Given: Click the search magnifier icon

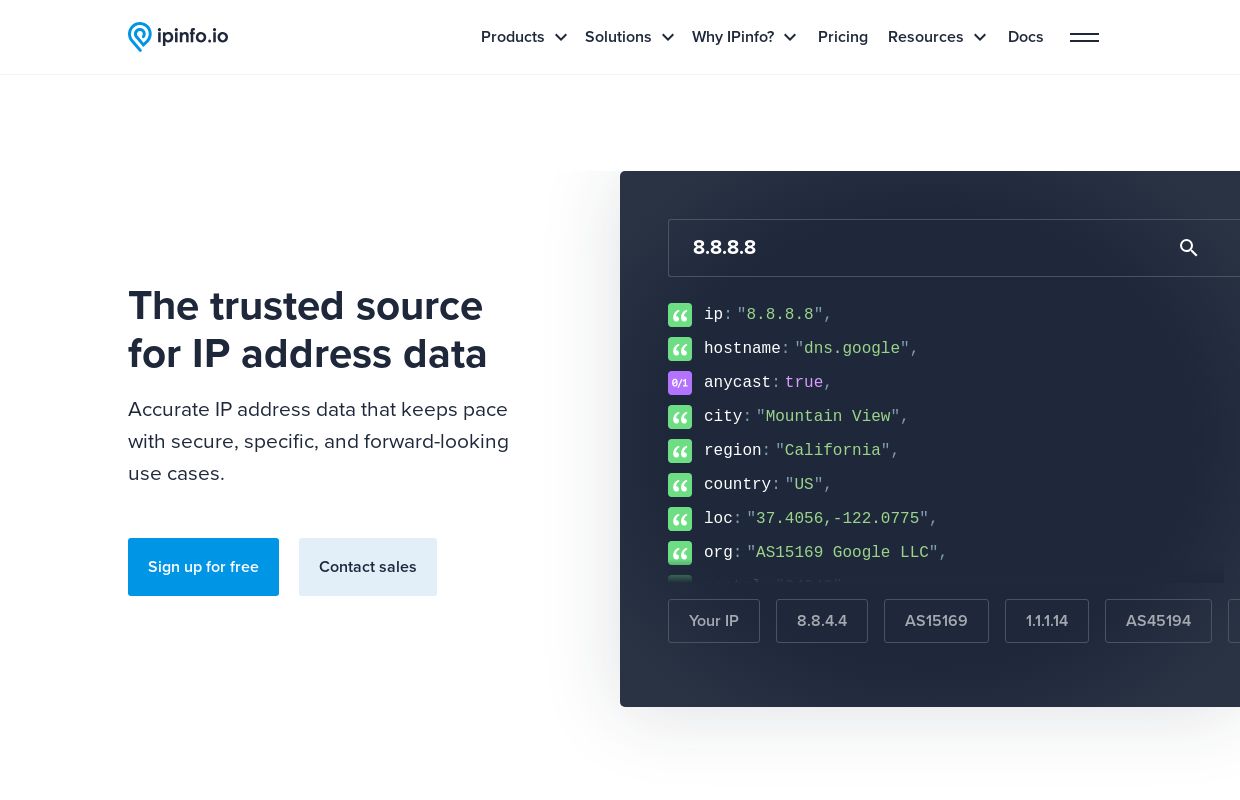Looking at the screenshot, I should 1188,248.
